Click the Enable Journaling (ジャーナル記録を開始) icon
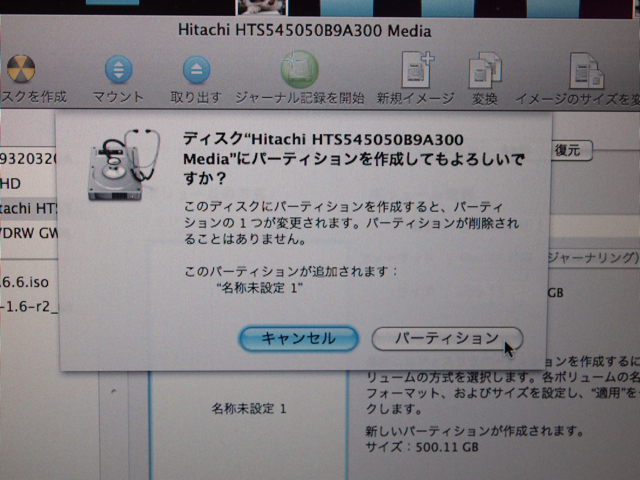This screenshot has height=480, width=640. point(299,70)
